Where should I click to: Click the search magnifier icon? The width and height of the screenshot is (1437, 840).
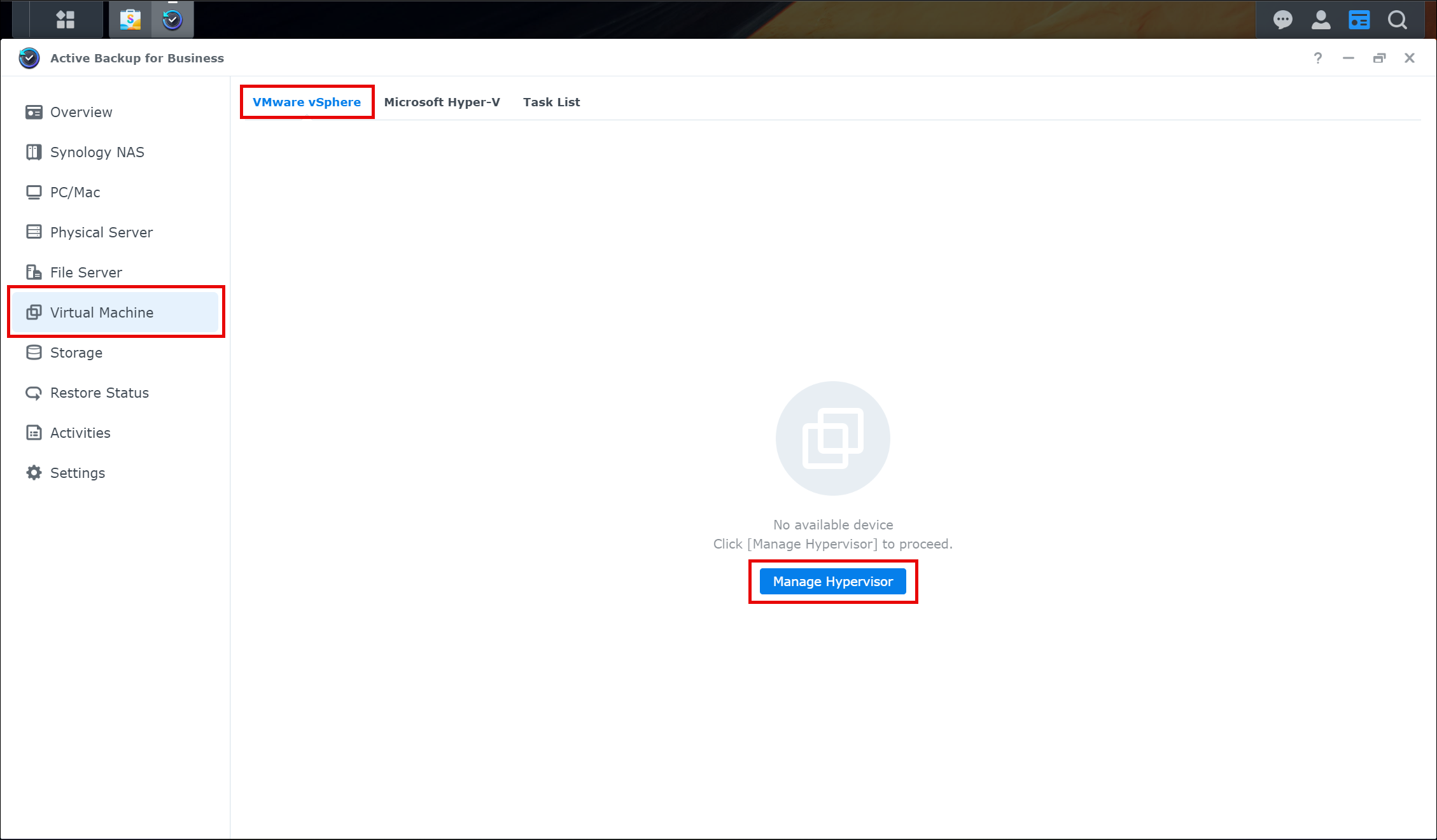click(x=1398, y=20)
